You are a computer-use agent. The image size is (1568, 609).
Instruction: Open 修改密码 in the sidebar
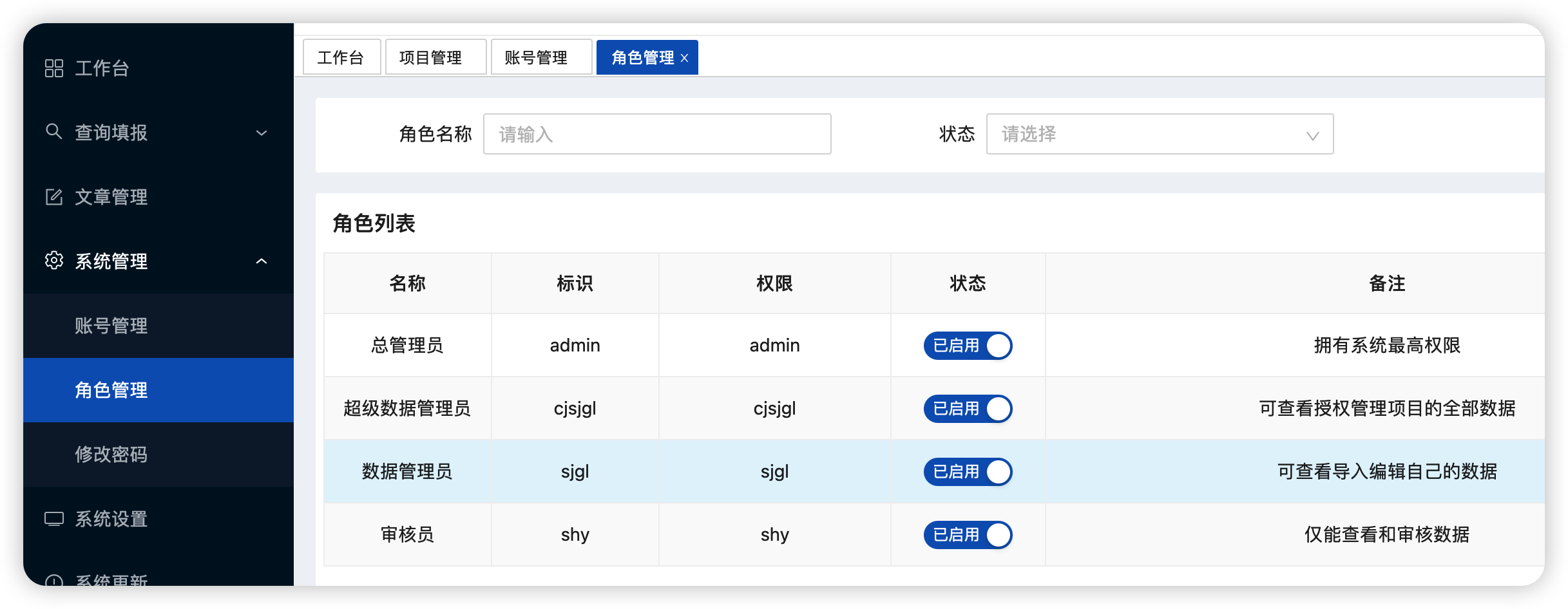(158, 454)
